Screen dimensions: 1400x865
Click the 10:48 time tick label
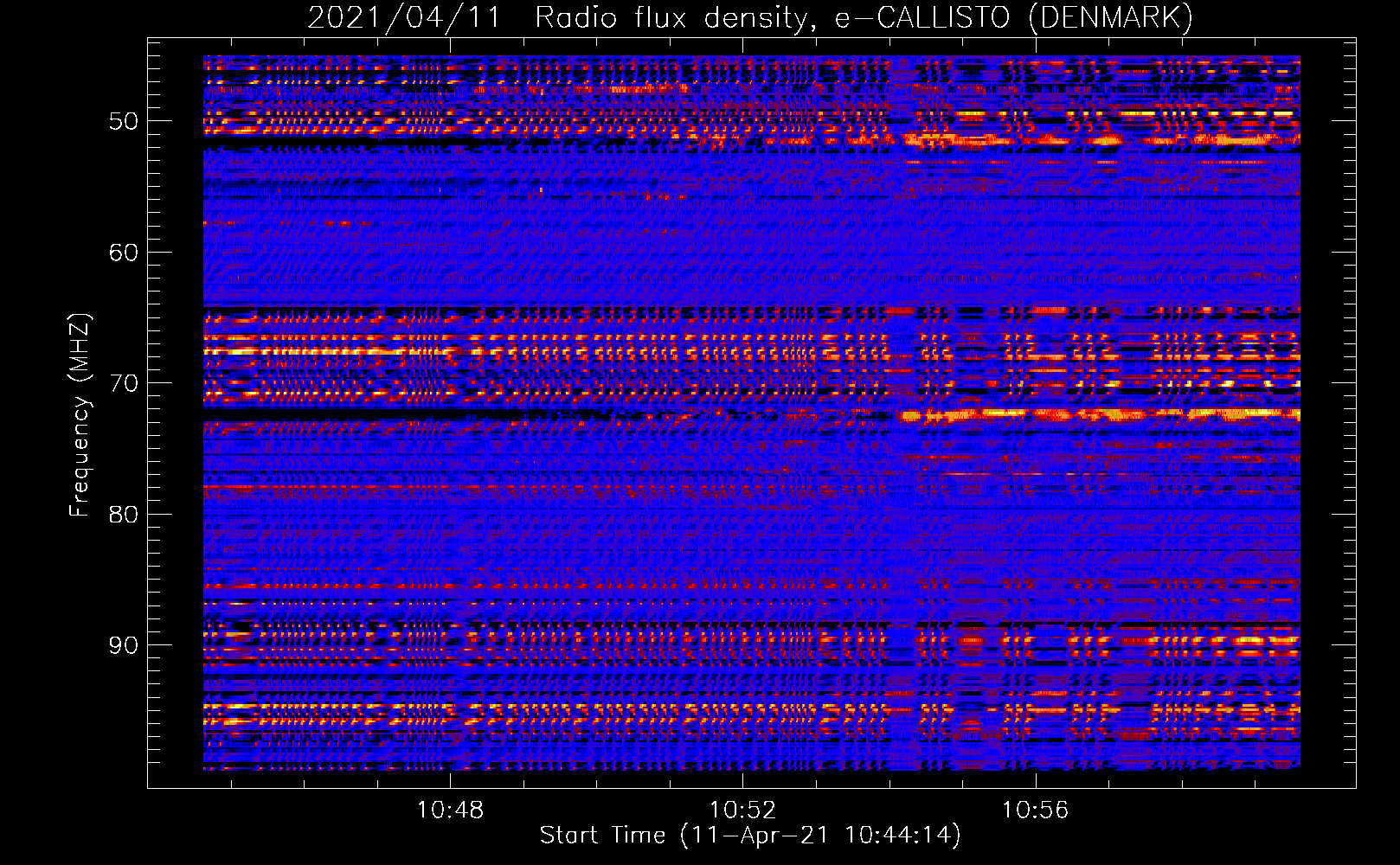450,811
